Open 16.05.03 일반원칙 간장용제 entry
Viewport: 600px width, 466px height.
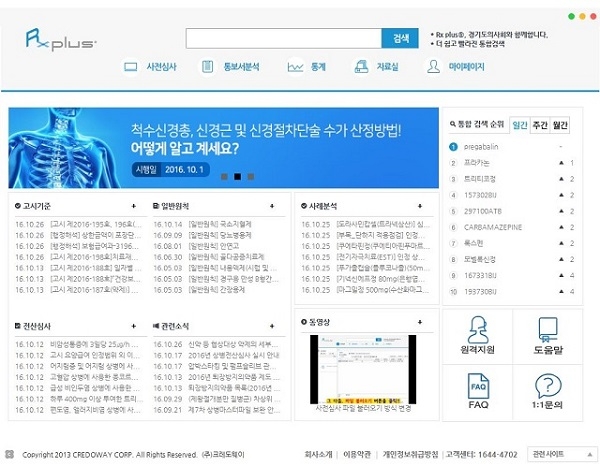[199, 290]
